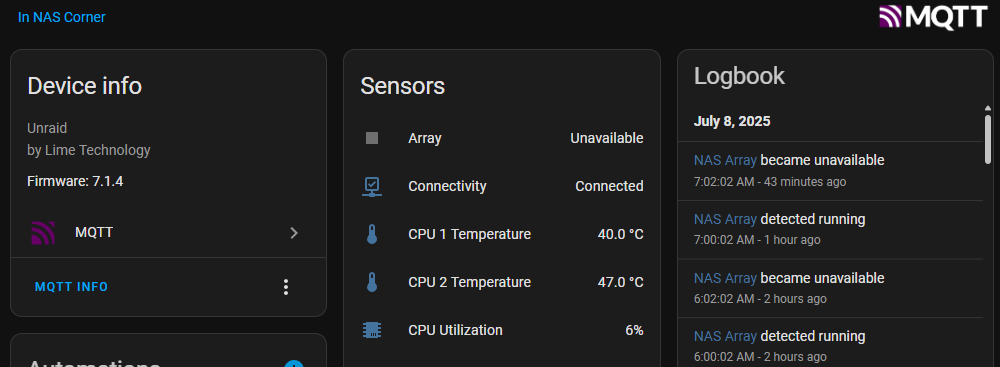The height and width of the screenshot is (367, 1000).
Task: Open the In NAS Corner area link
Action: (x=61, y=17)
